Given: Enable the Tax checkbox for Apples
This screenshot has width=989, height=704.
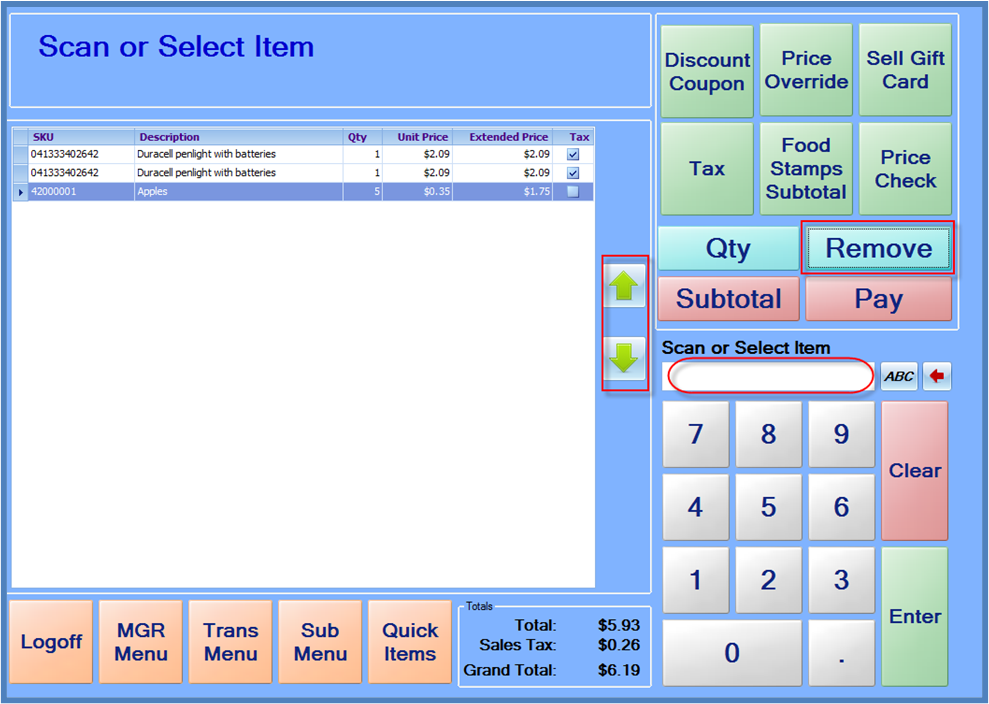Looking at the screenshot, I should [573, 192].
